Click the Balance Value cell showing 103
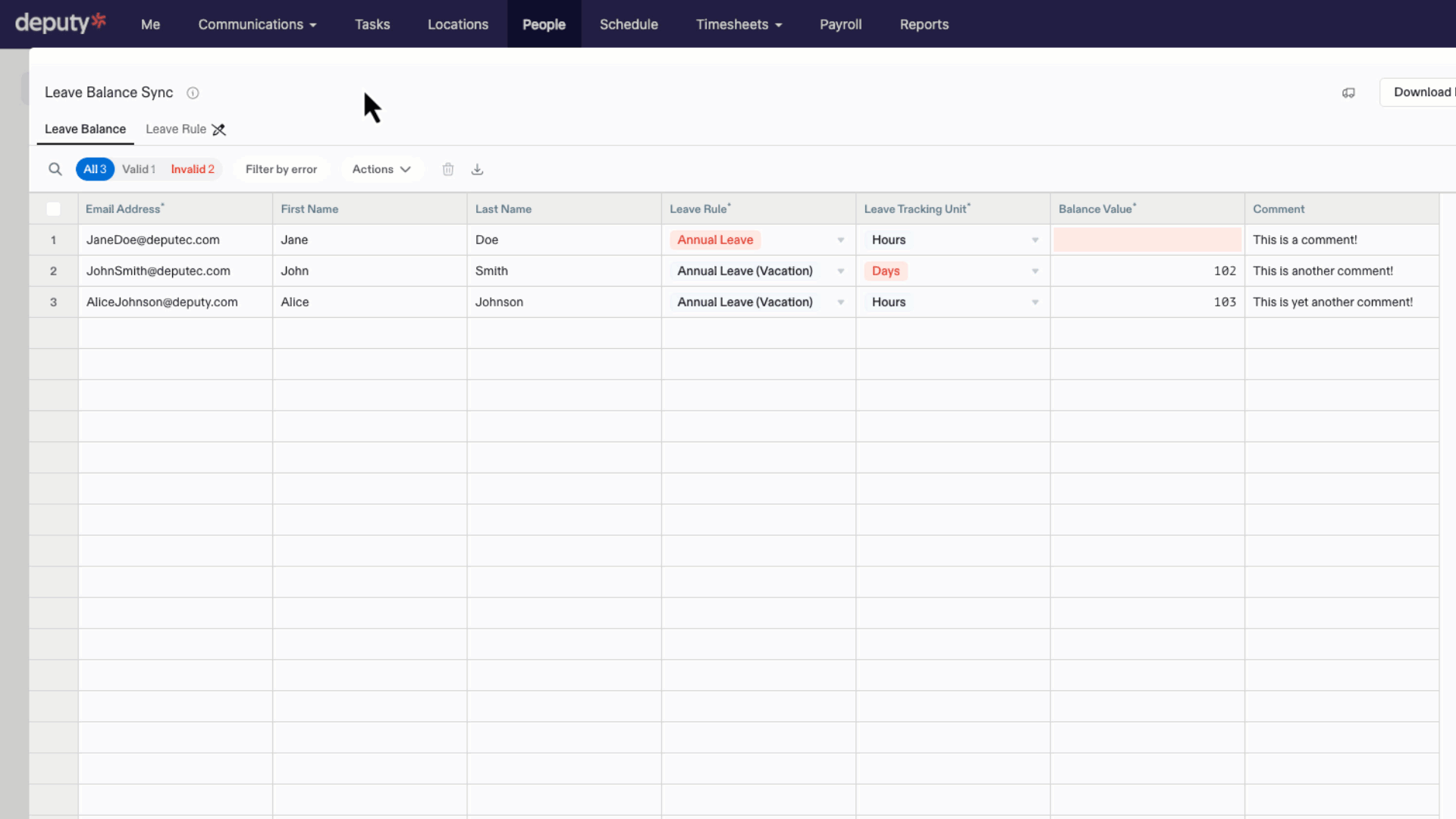 [1147, 302]
